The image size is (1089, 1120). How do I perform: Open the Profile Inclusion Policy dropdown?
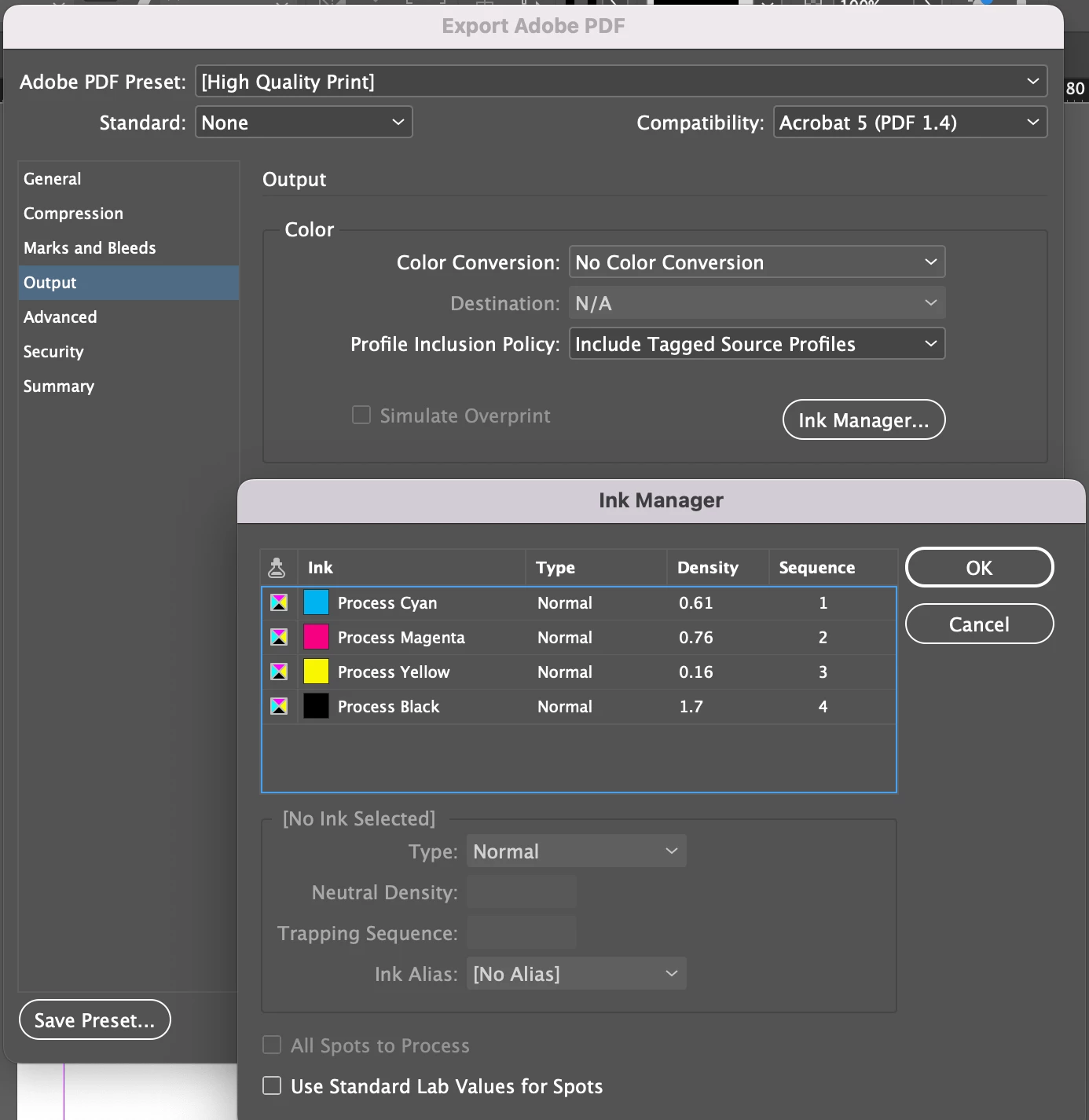click(x=757, y=343)
